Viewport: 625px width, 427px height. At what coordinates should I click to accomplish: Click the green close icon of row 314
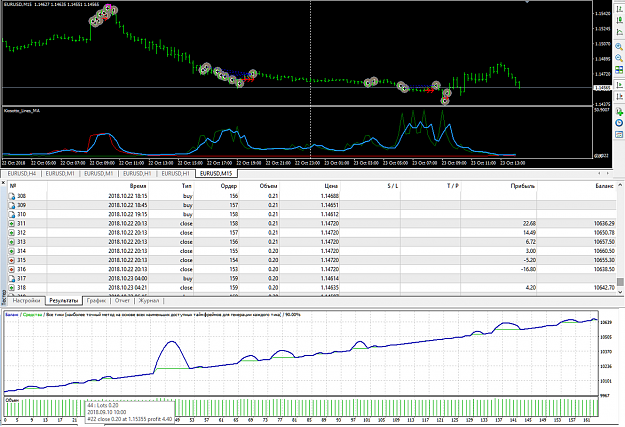coord(12,251)
